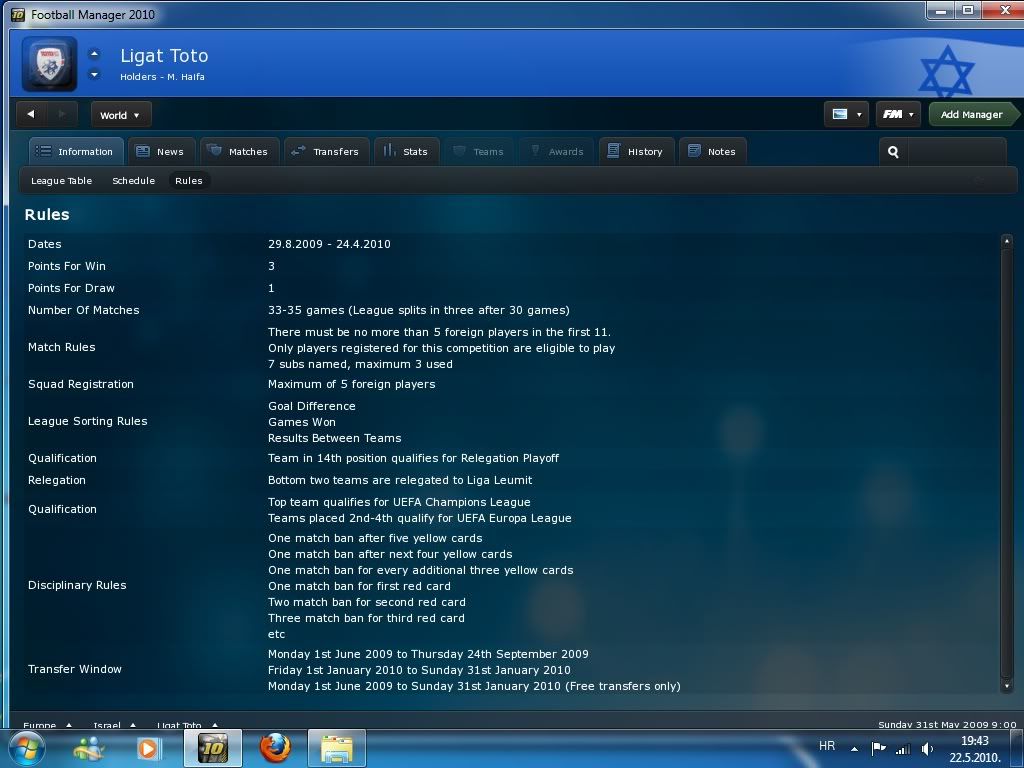Open the League Table subsection
1024x768 pixels.
point(61,181)
